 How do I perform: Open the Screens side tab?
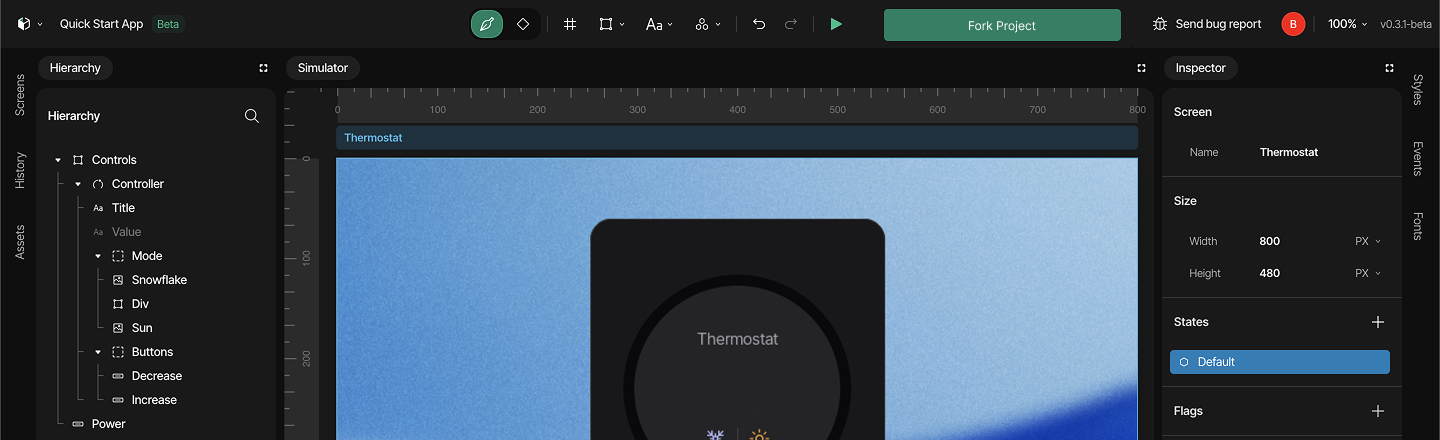[19, 95]
